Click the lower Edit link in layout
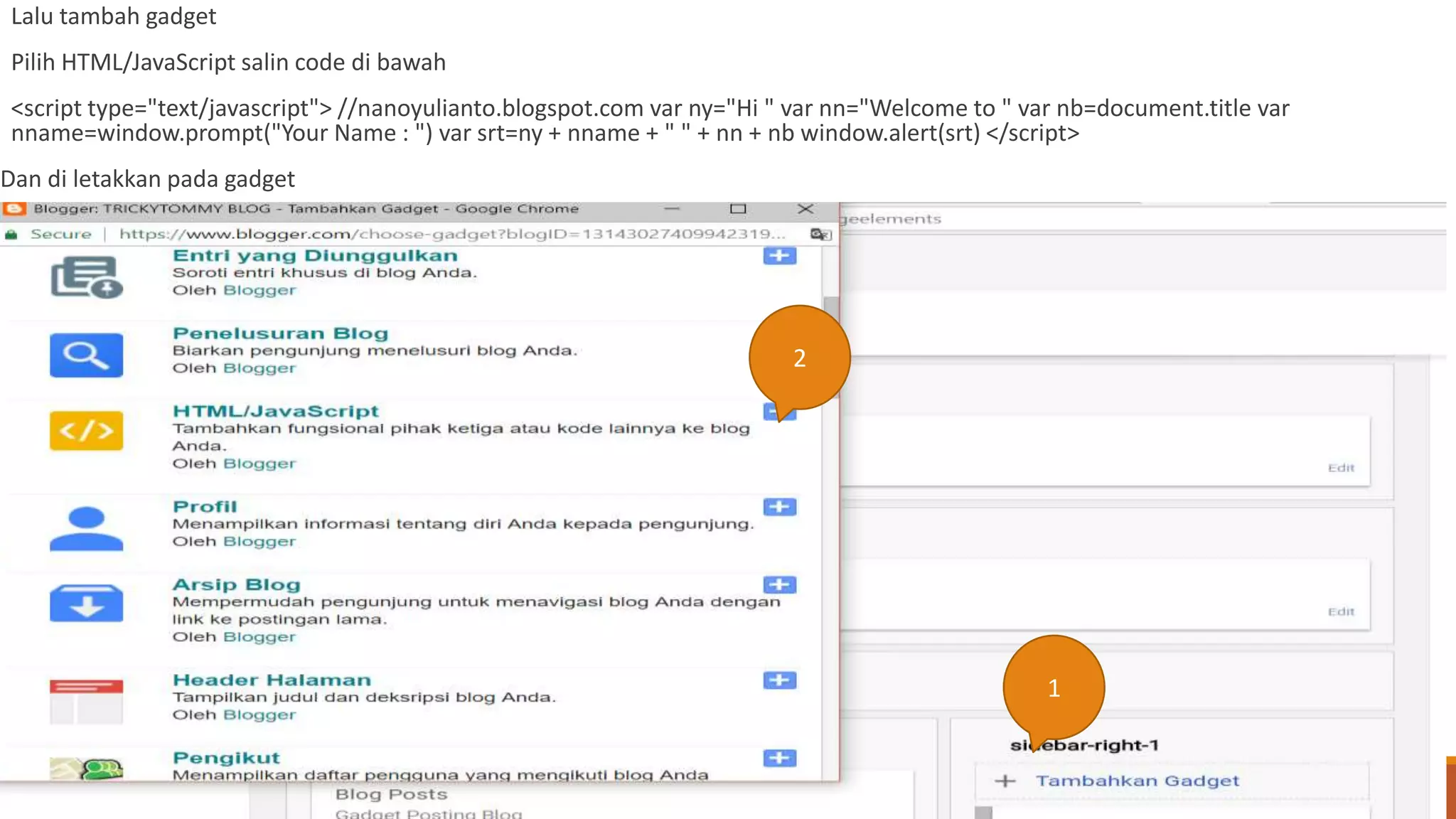1456x819 pixels. [1341, 611]
